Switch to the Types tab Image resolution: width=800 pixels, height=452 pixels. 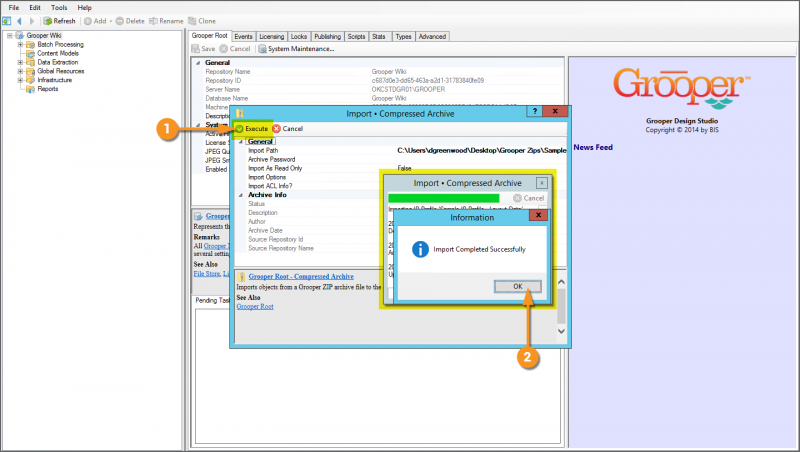click(403, 37)
